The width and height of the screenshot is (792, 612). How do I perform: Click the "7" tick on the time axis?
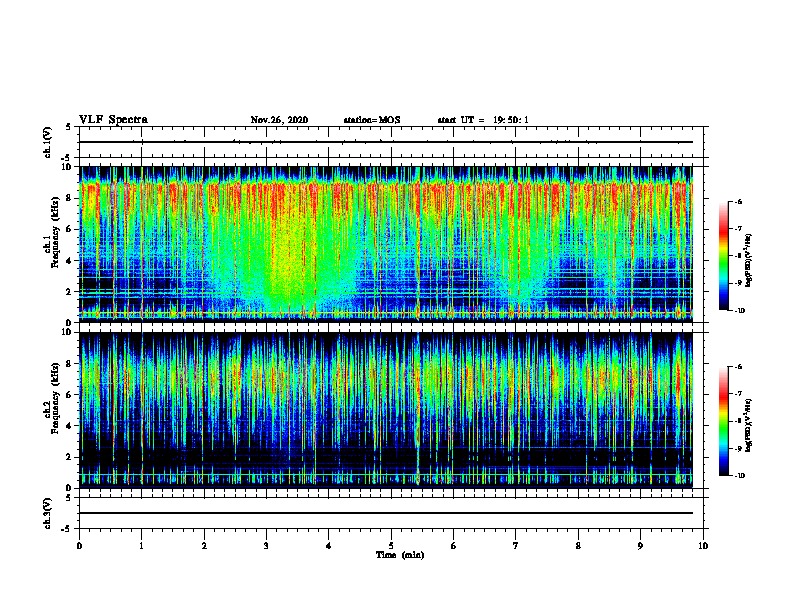pyautogui.click(x=516, y=546)
